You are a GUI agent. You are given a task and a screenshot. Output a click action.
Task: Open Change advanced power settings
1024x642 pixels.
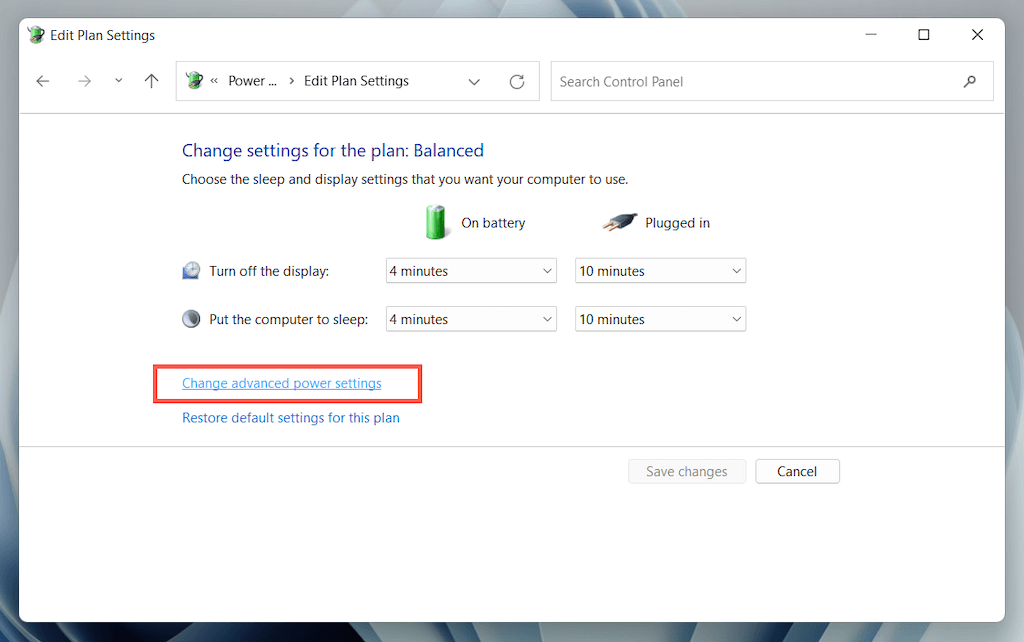pos(282,383)
